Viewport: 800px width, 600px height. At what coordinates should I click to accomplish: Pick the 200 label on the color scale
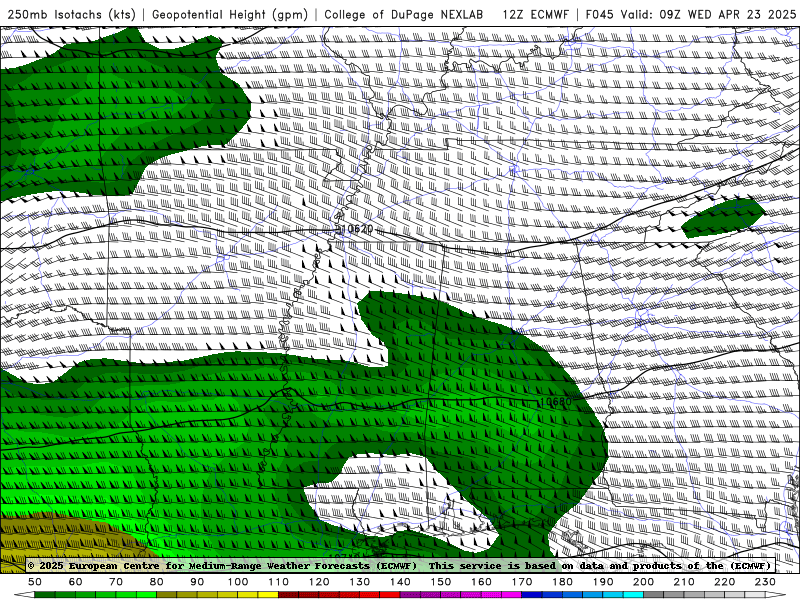[643, 582]
